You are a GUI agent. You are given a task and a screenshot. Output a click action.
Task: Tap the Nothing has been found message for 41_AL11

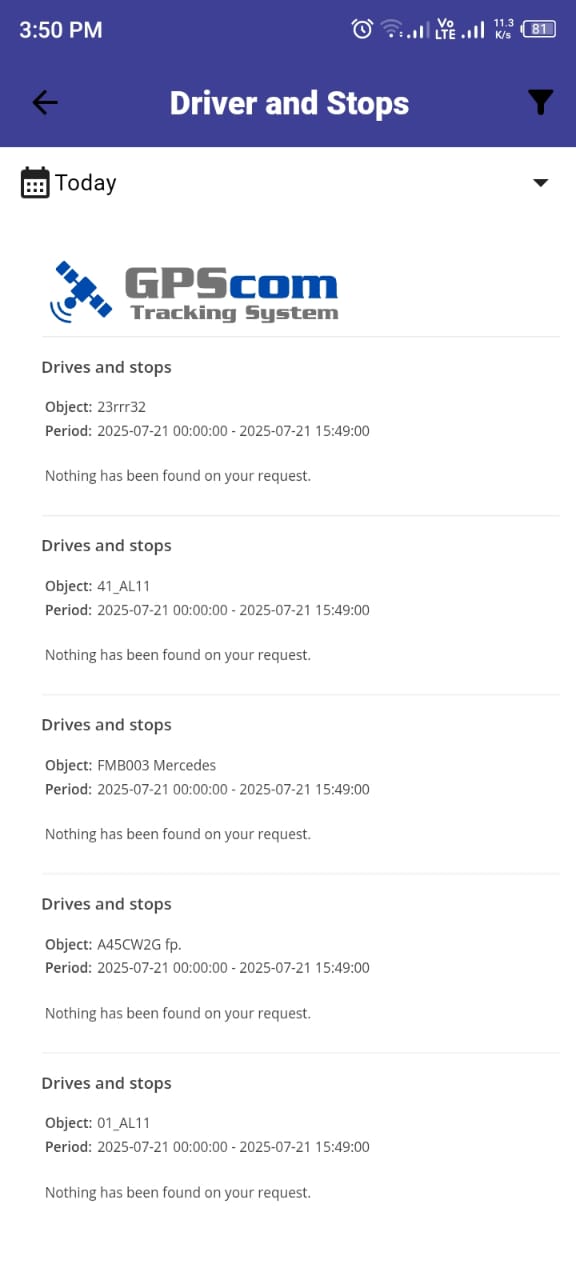(177, 655)
